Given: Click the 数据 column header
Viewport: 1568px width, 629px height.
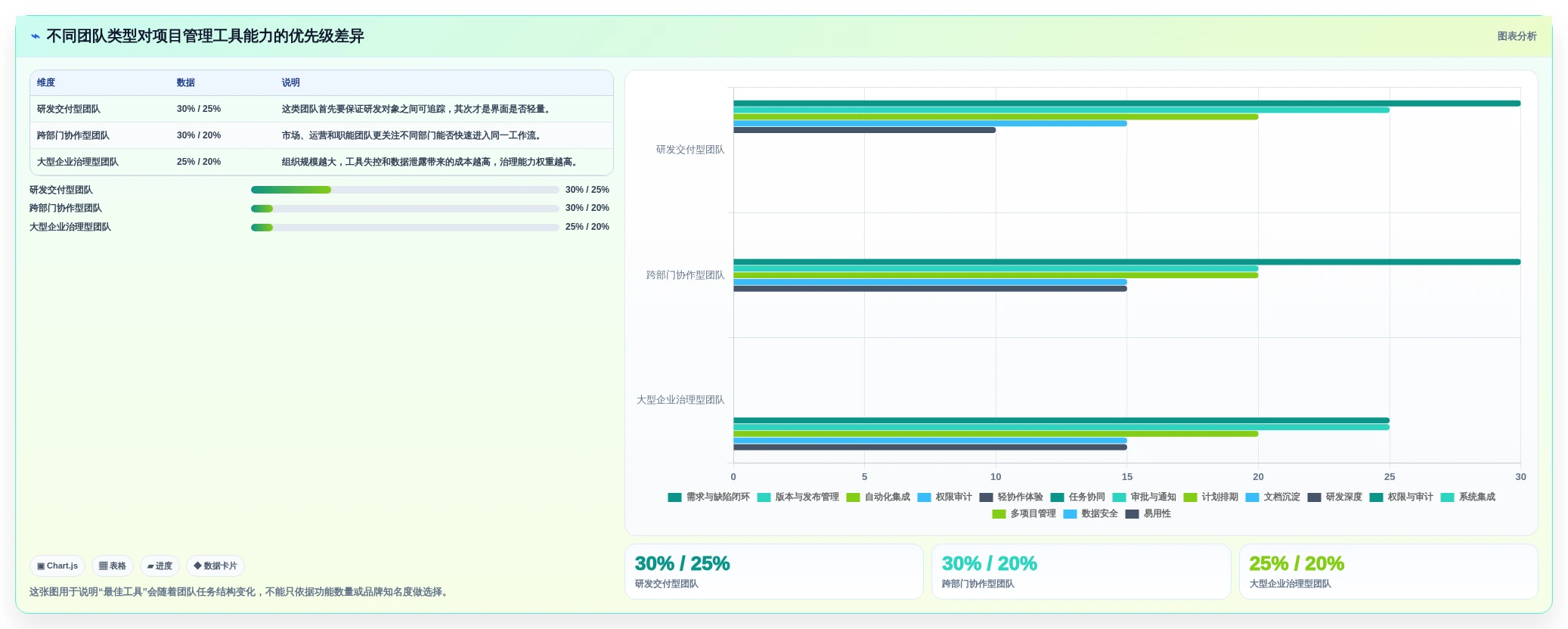Looking at the screenshot, I should pyautogui.click(x=186, y=82).
